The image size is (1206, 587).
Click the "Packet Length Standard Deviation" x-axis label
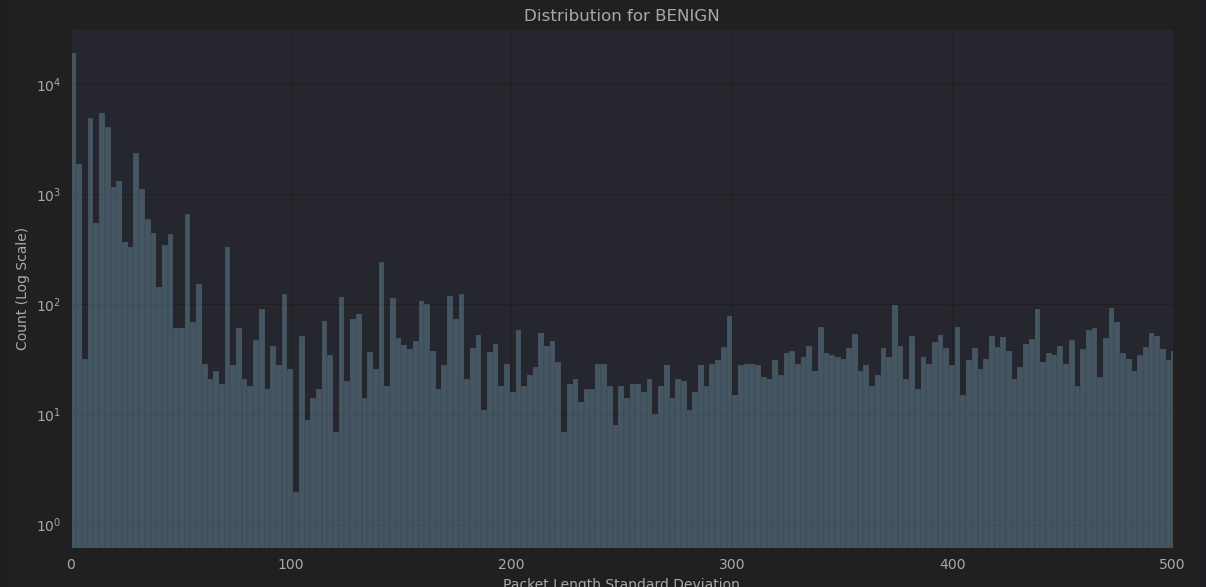(621, 583)
